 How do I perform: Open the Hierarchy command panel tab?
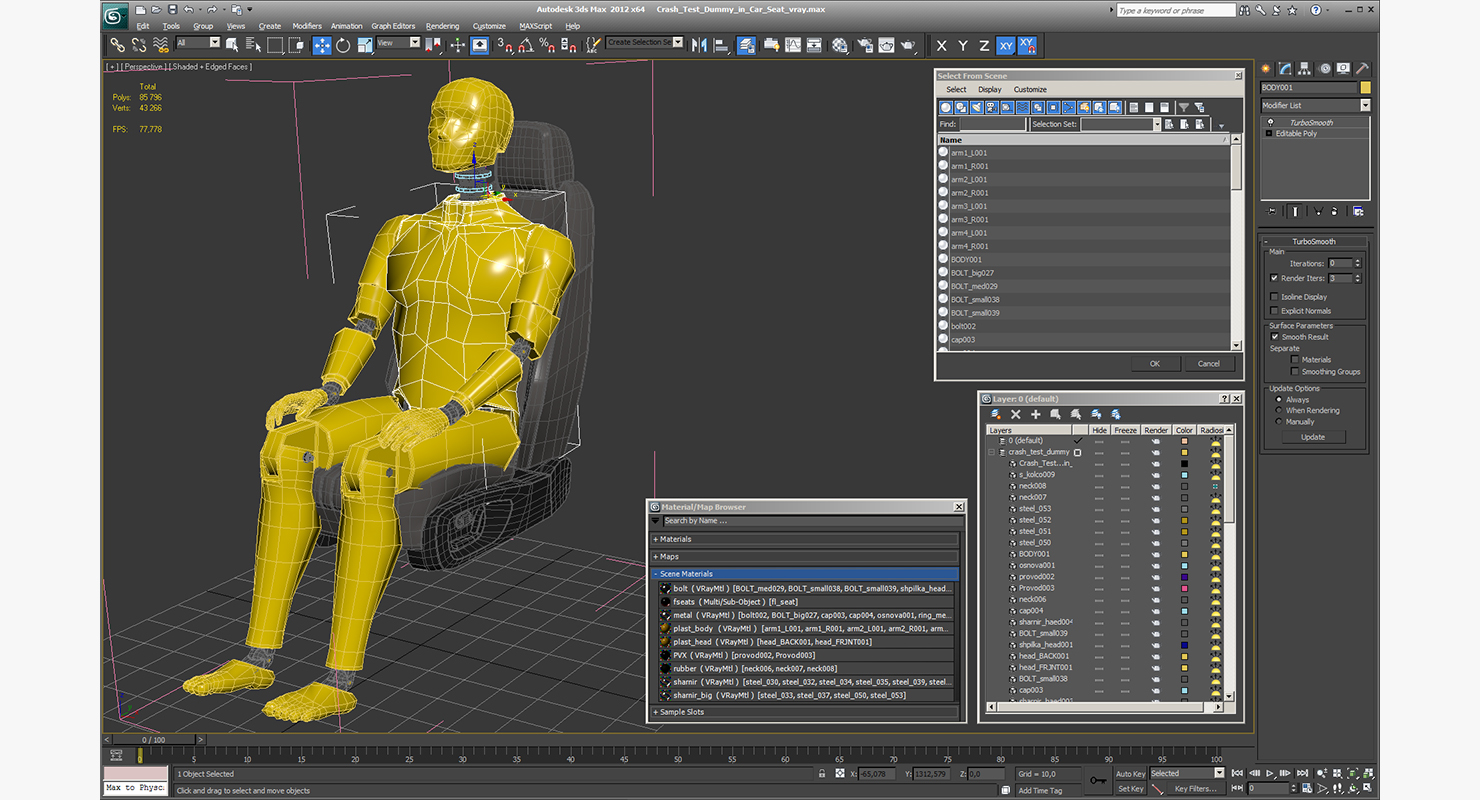pyautogui.click(x=1306, y=69)
